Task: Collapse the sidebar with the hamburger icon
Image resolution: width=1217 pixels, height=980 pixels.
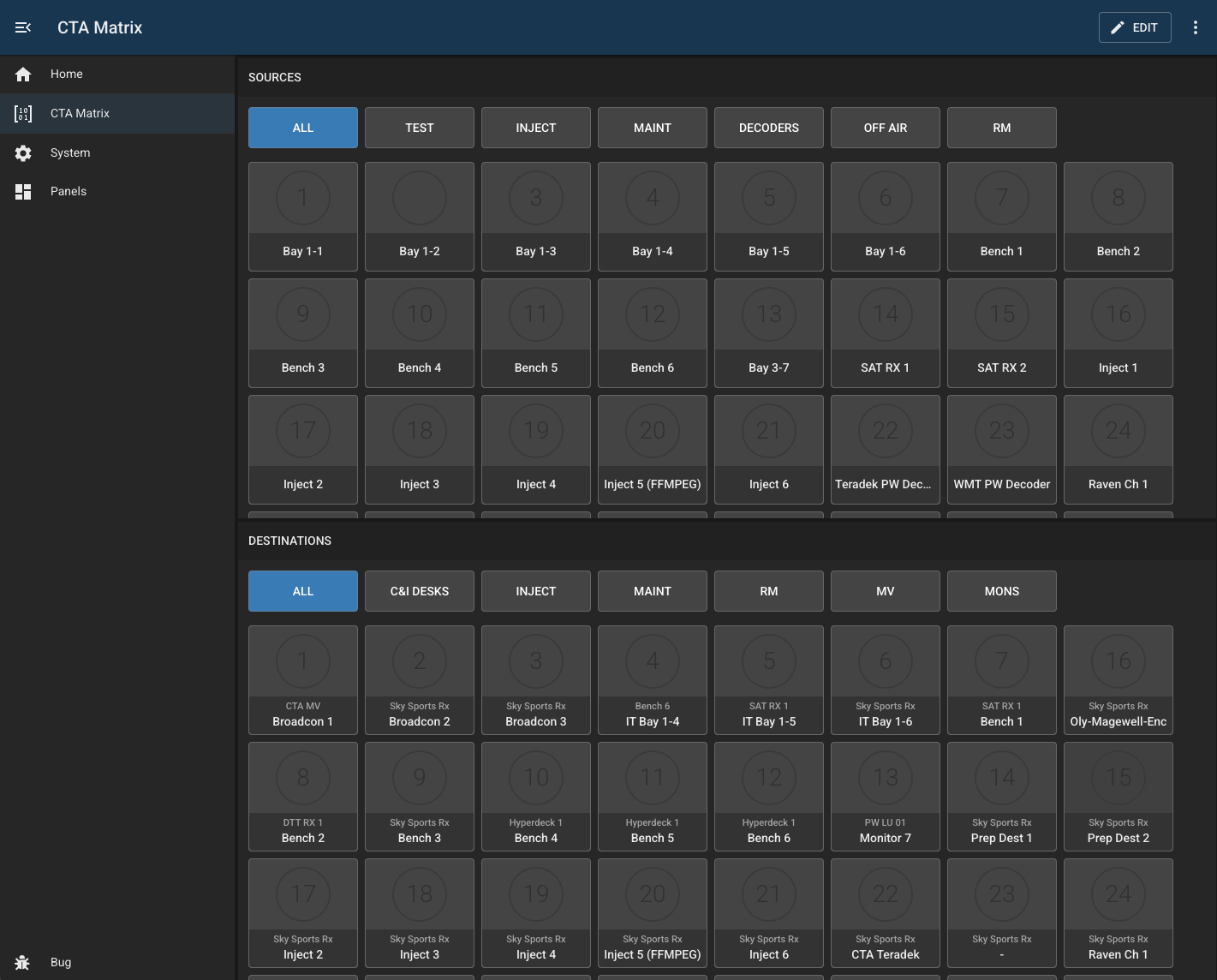Action: (23, 27)
